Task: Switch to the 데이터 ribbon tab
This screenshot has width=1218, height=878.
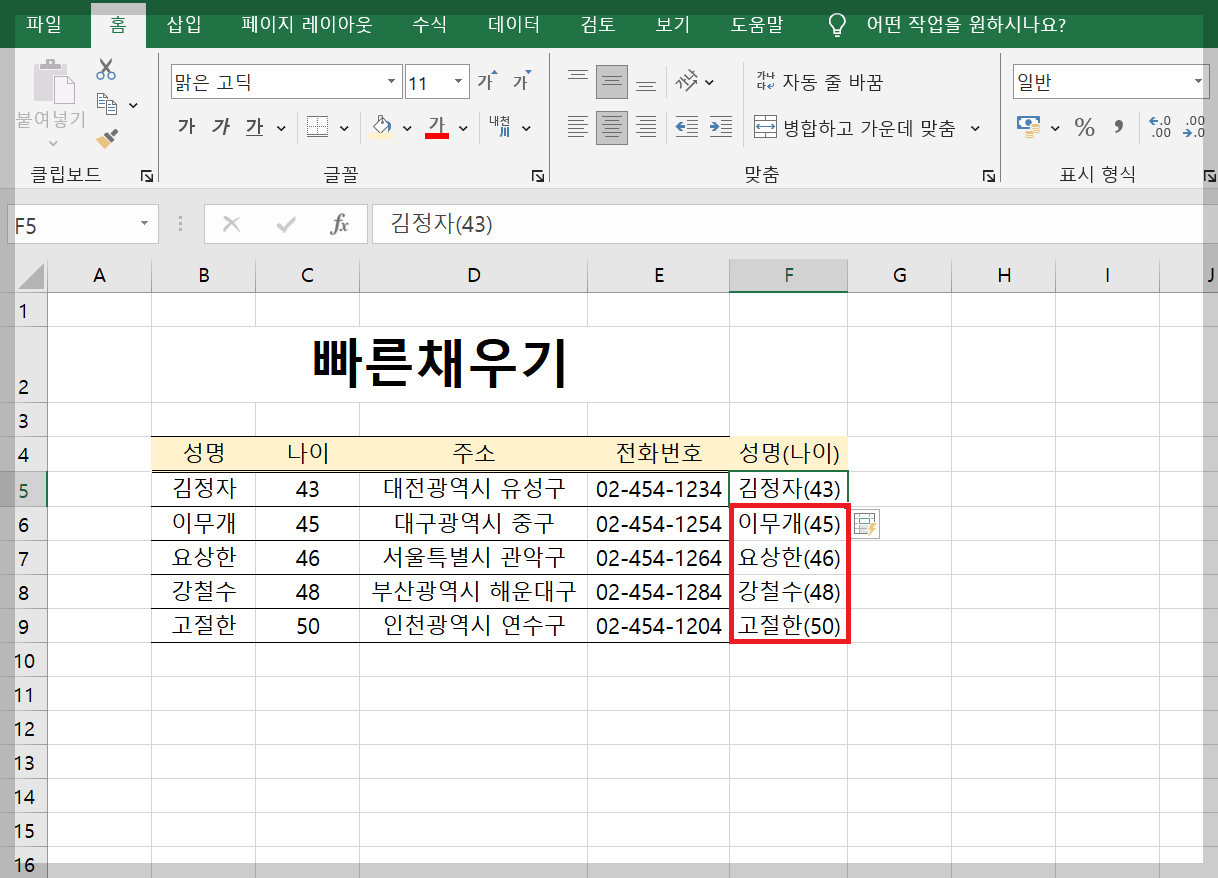Action: tap(512, 25)
